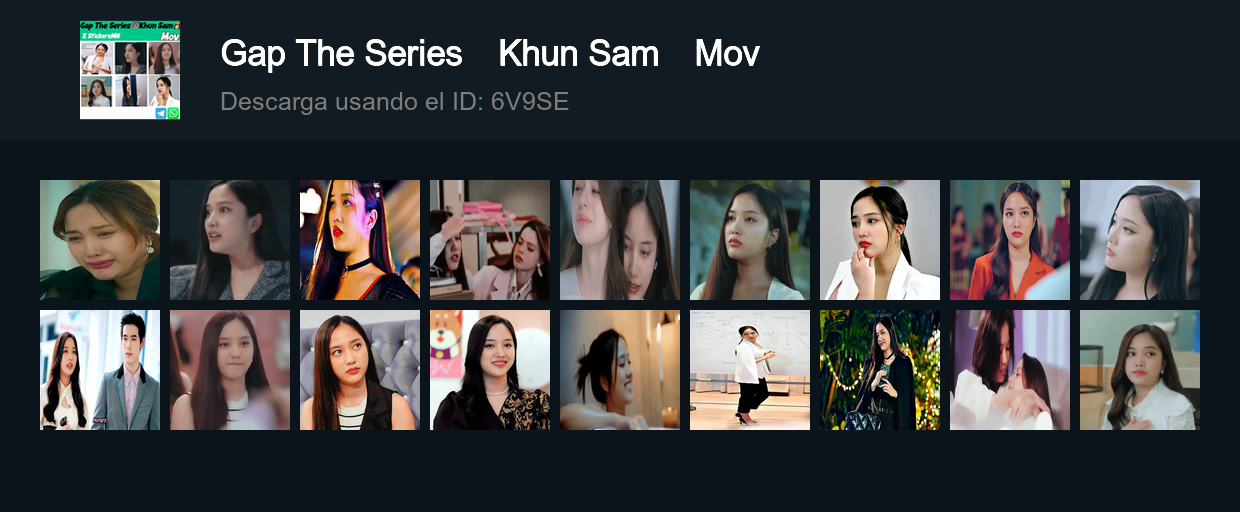This screenshot has width=1240, height=512.
Task: Select the whiteboard walking sticker
Action: (x=750, y=370)
